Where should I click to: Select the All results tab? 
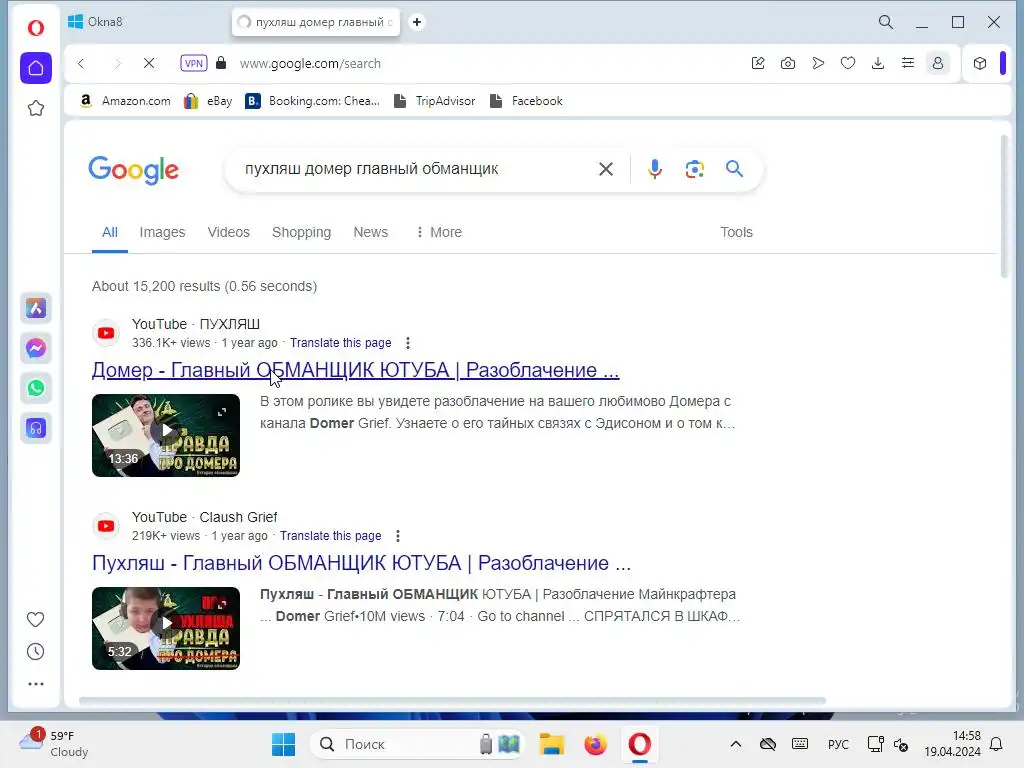(x=110, y=232)
